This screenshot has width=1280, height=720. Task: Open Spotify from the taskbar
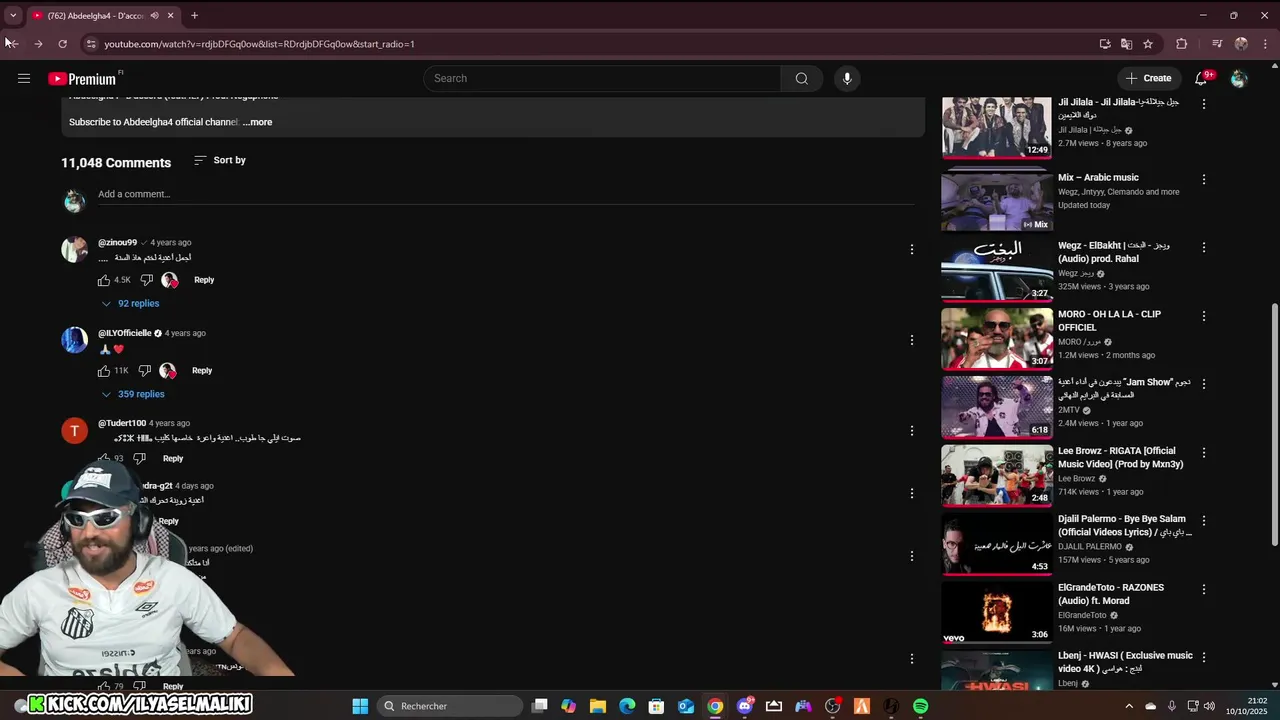click(x=920, y=706)
